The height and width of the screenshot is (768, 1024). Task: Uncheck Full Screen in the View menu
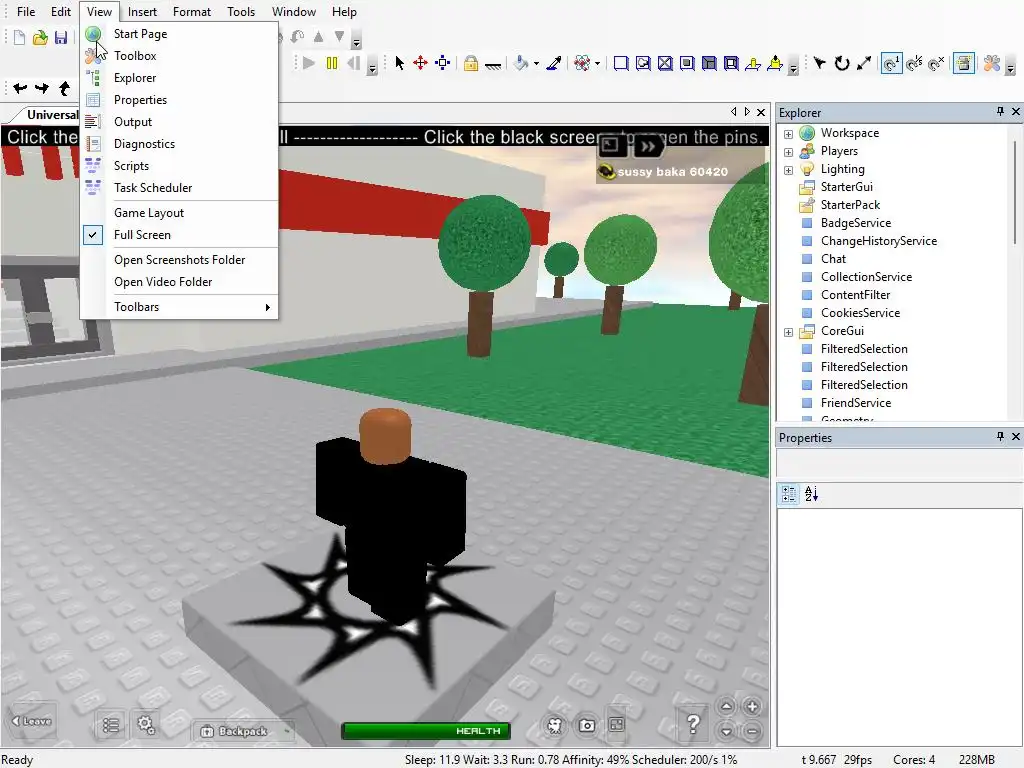[180, 235]
